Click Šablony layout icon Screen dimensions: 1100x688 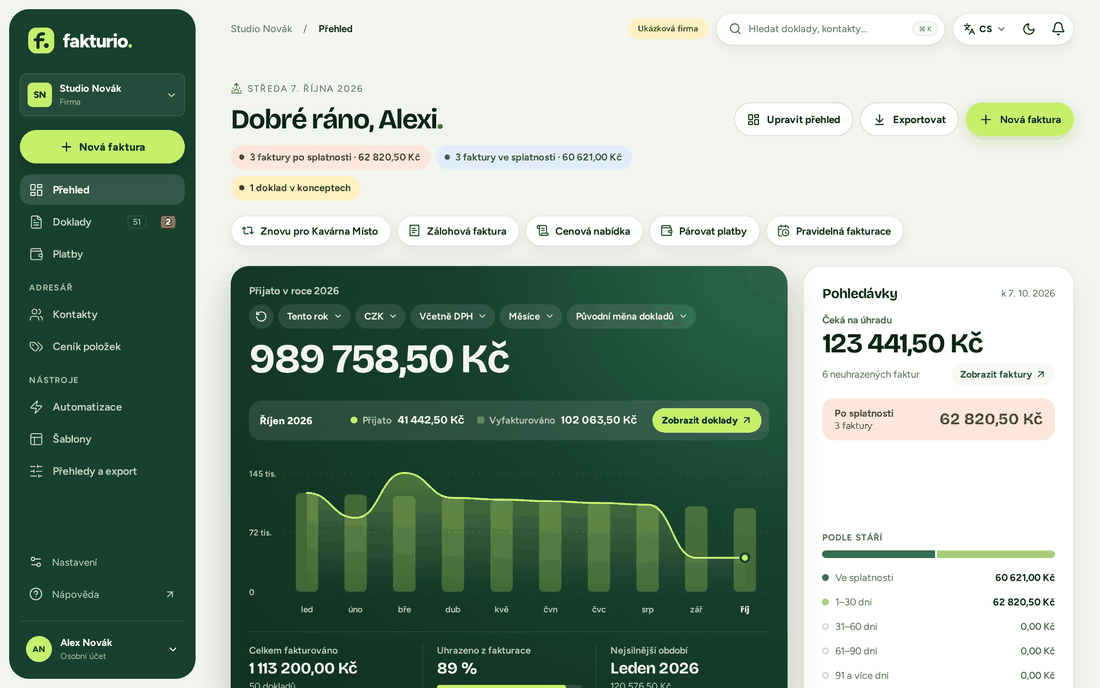(x=36, y=440)
